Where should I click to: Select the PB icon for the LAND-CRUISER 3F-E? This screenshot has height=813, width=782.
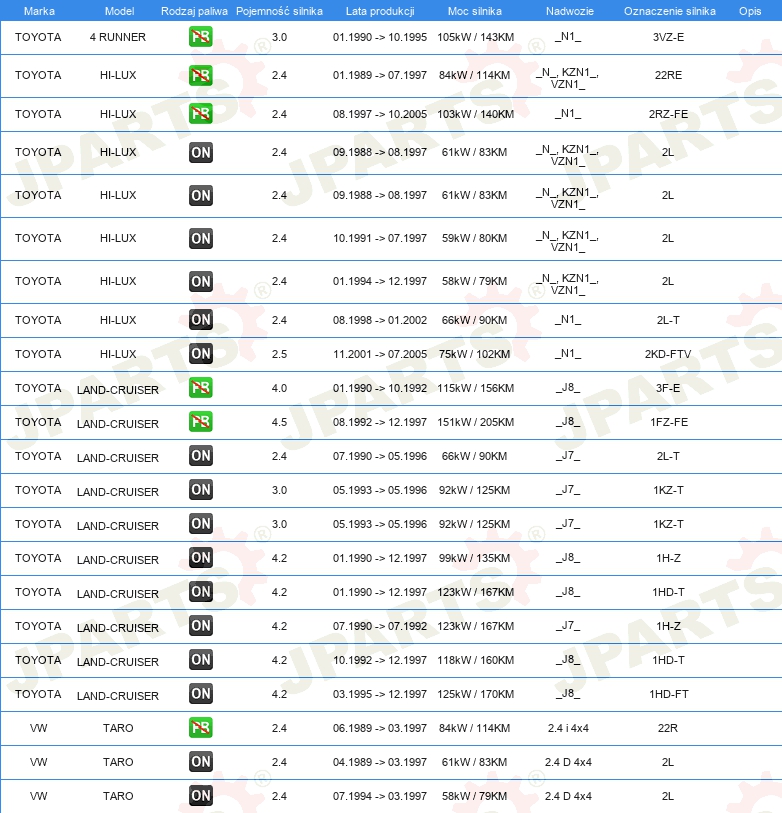click(x=200, y=388)
